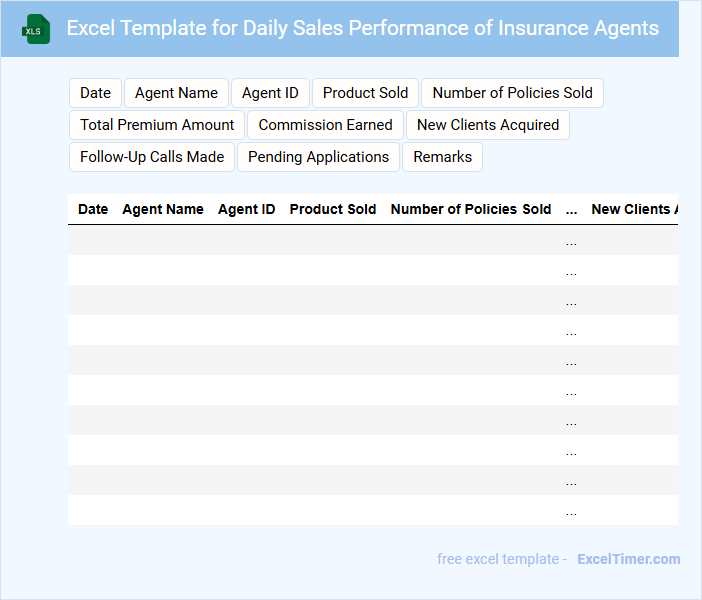Select the Agent ID tag
This screenshot has width=702, height=600.
pyautogui.click(x=270, y=93)
